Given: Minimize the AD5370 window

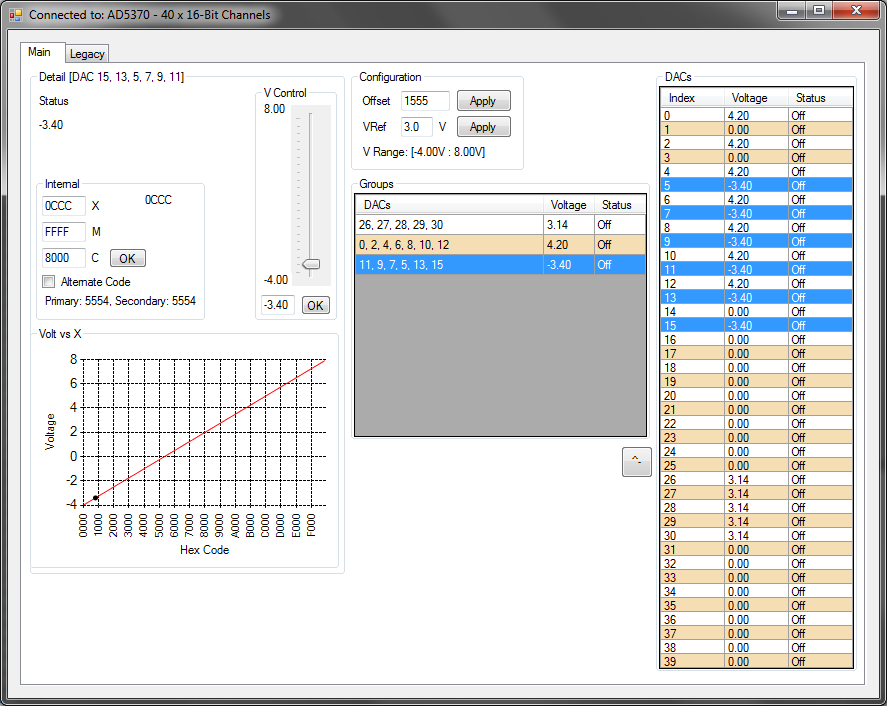Looking at the screenshot, I should click(x=792, y=11).
